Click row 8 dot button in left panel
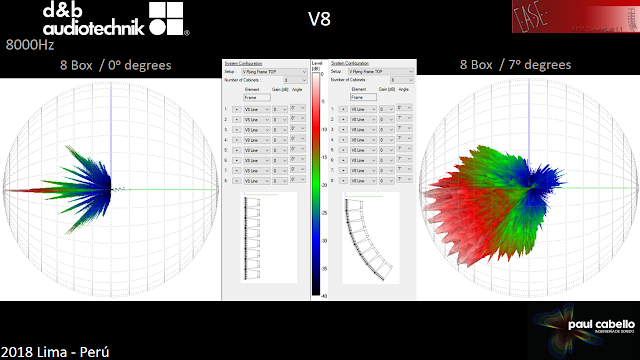 [236, 181]
